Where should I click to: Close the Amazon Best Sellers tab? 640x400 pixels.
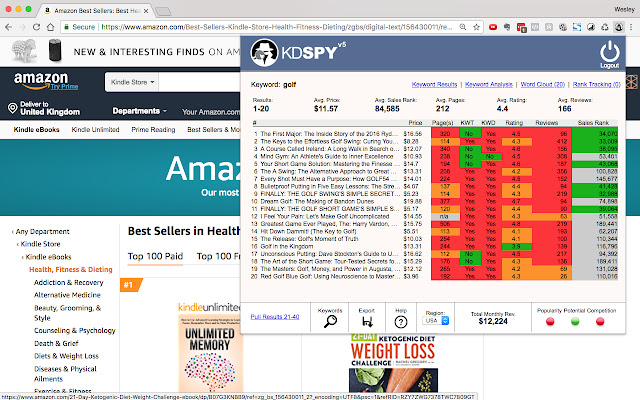(146, 11)
